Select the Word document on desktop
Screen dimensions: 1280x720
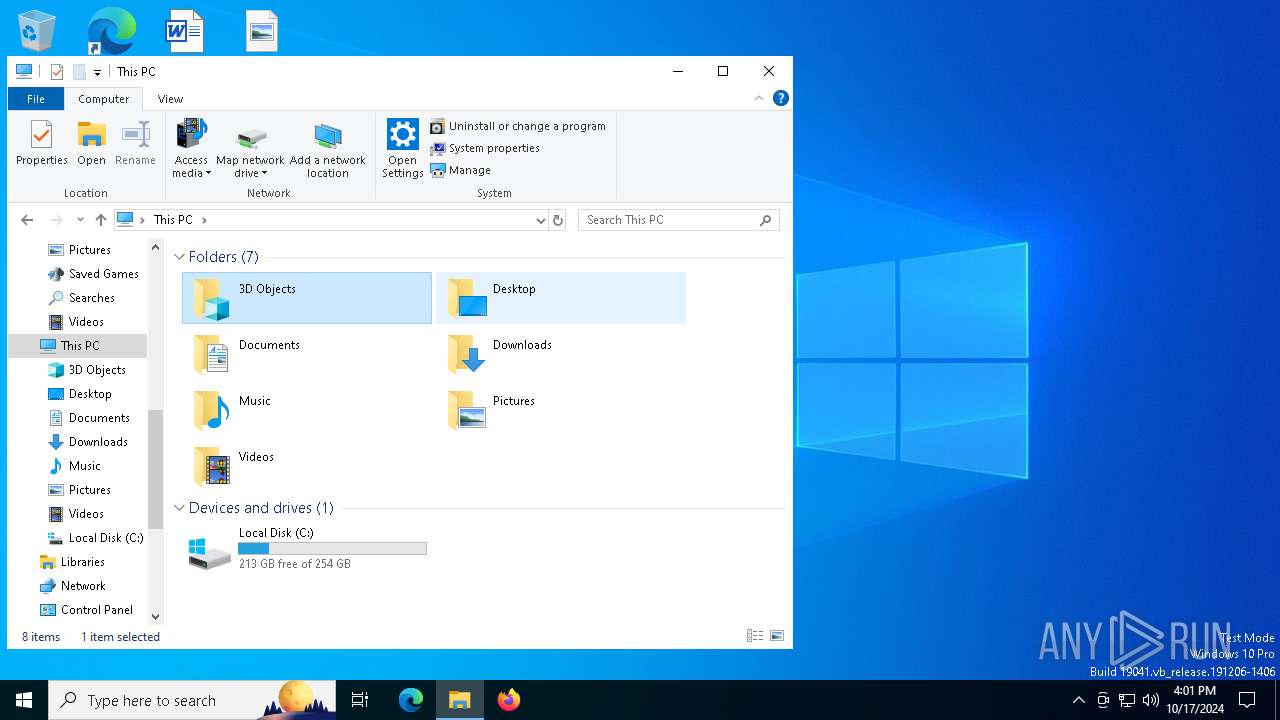185,30
